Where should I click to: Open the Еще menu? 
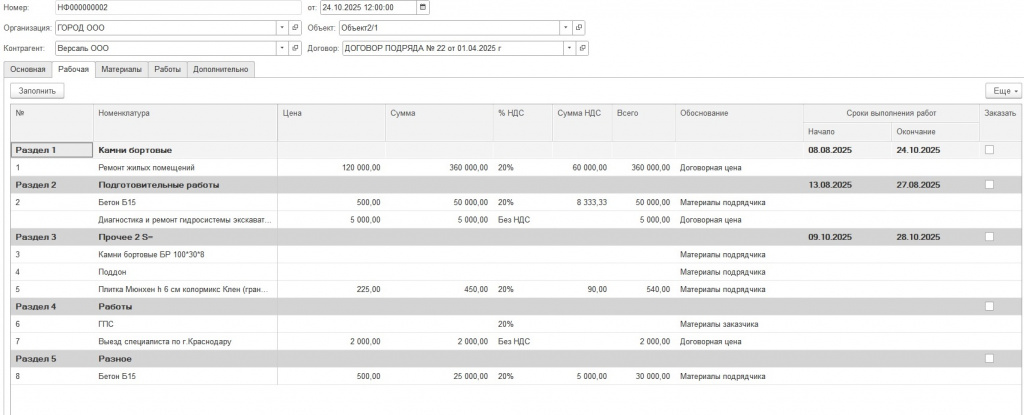point(1002,91)
